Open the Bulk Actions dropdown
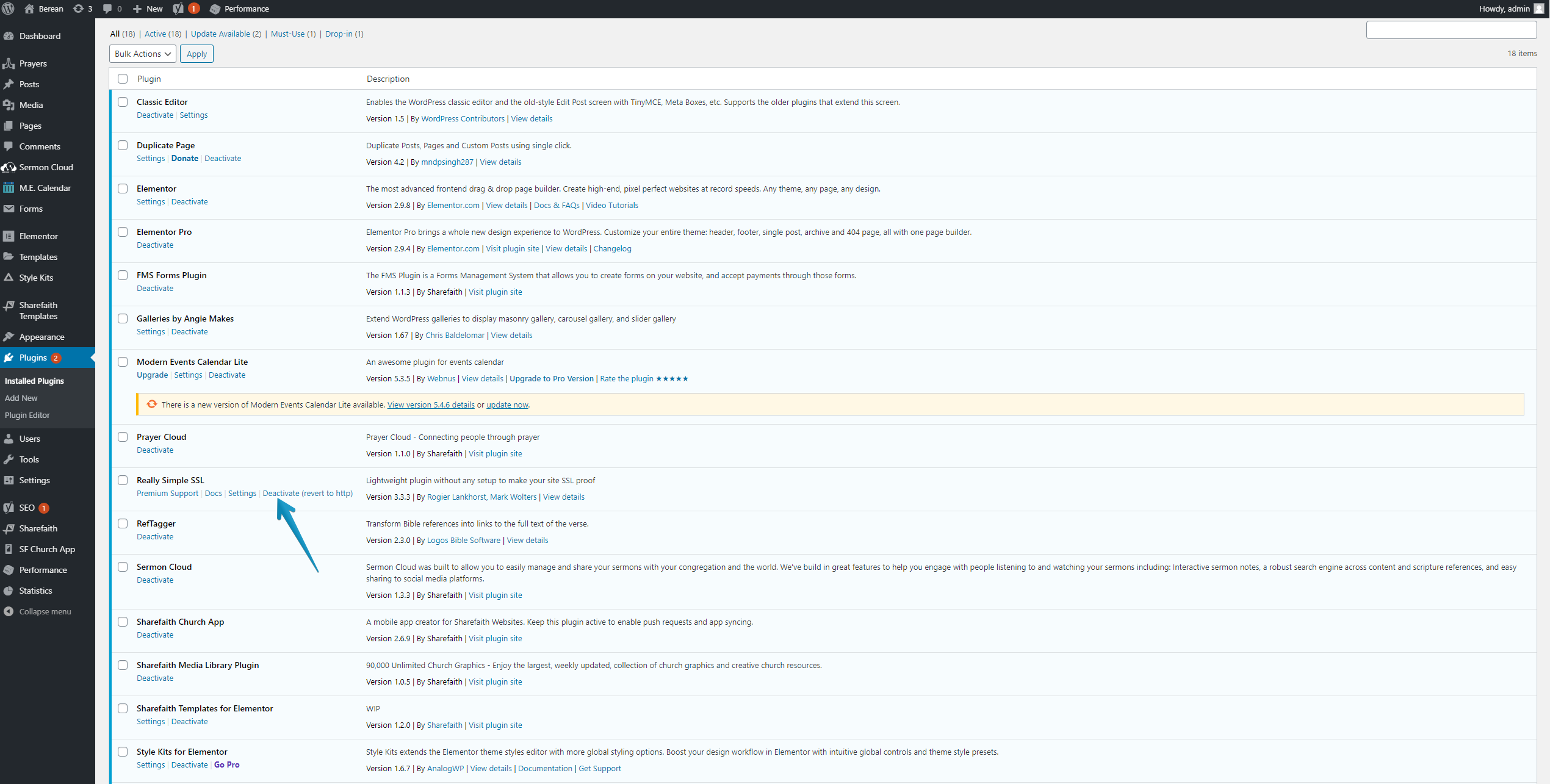1550x784 pixels. 143,54
